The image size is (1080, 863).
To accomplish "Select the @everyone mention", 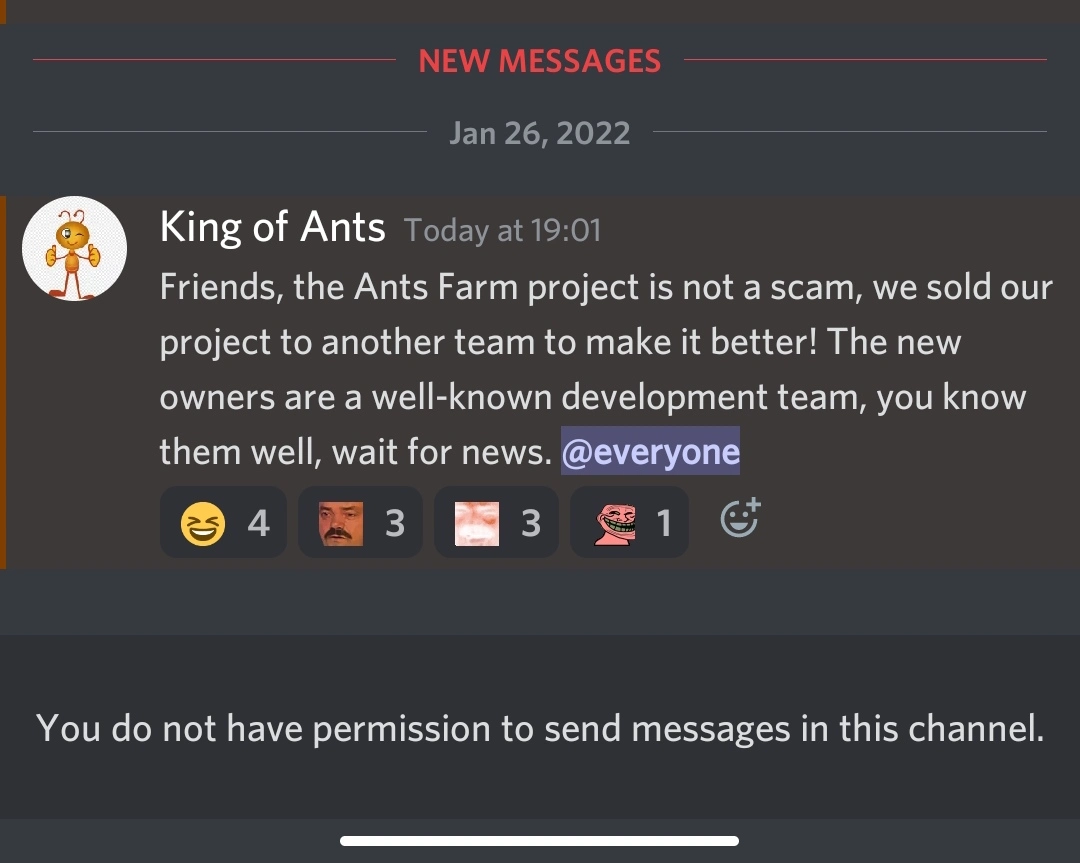I will (x=650, y=451).
